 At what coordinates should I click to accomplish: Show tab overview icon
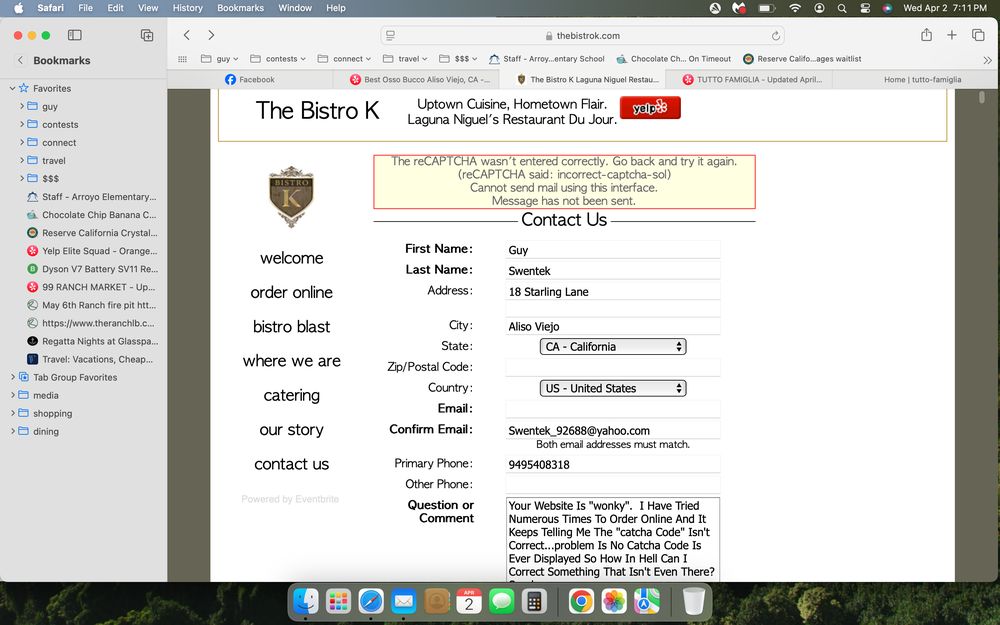pos(978,35)
